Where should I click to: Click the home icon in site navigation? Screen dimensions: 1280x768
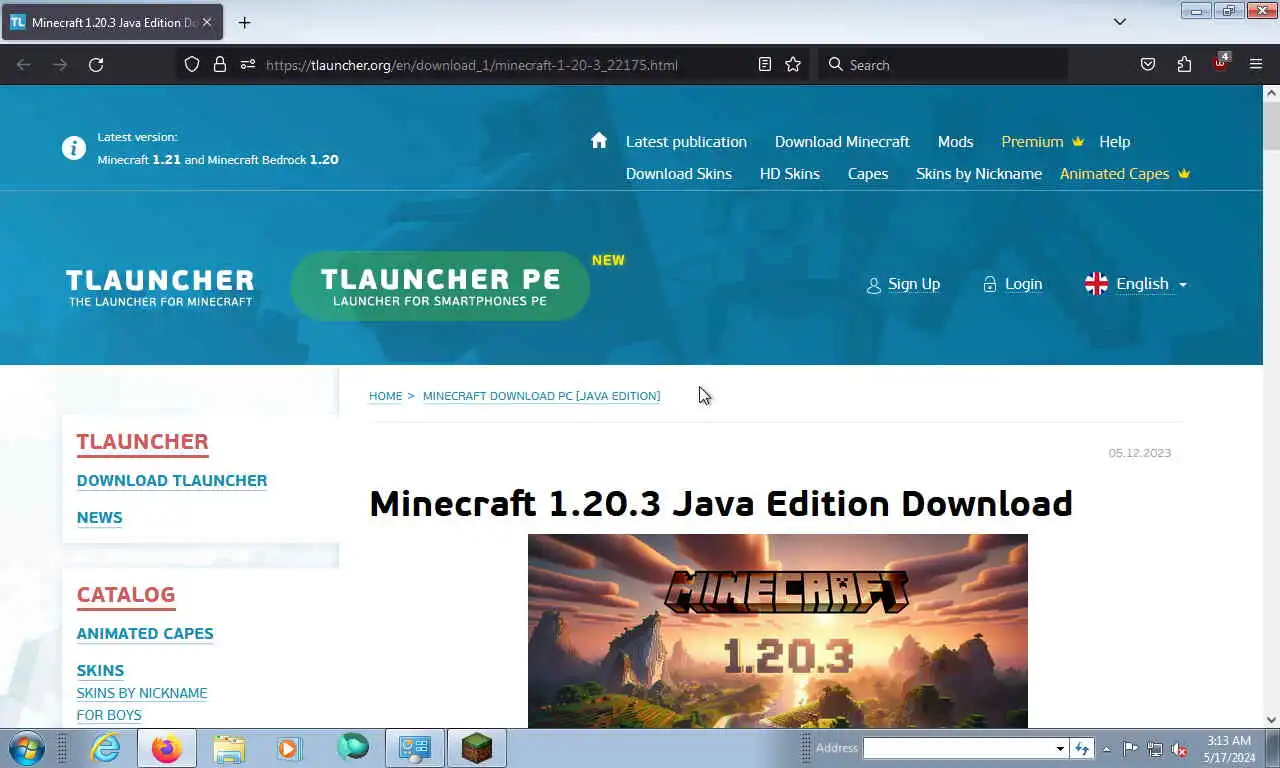pos(599,140)
